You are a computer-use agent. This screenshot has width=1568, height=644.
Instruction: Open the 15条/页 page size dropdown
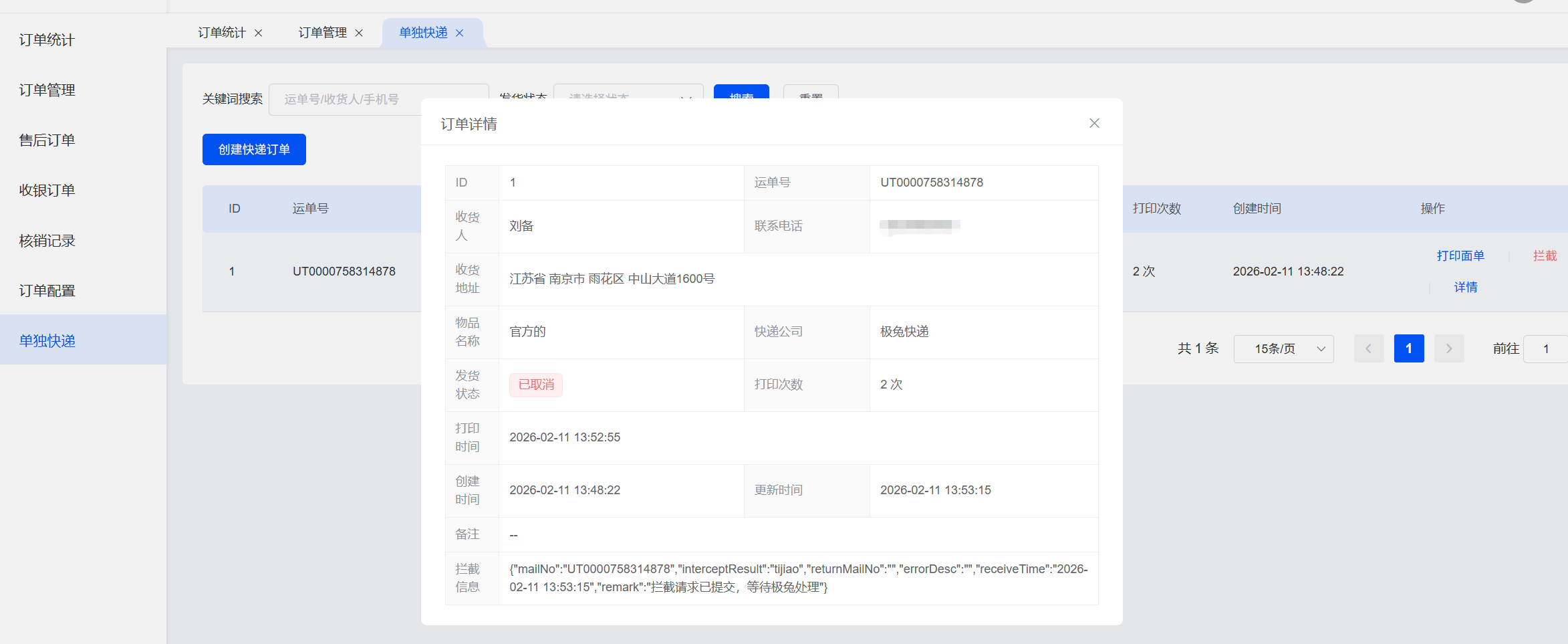point(1283,348)
